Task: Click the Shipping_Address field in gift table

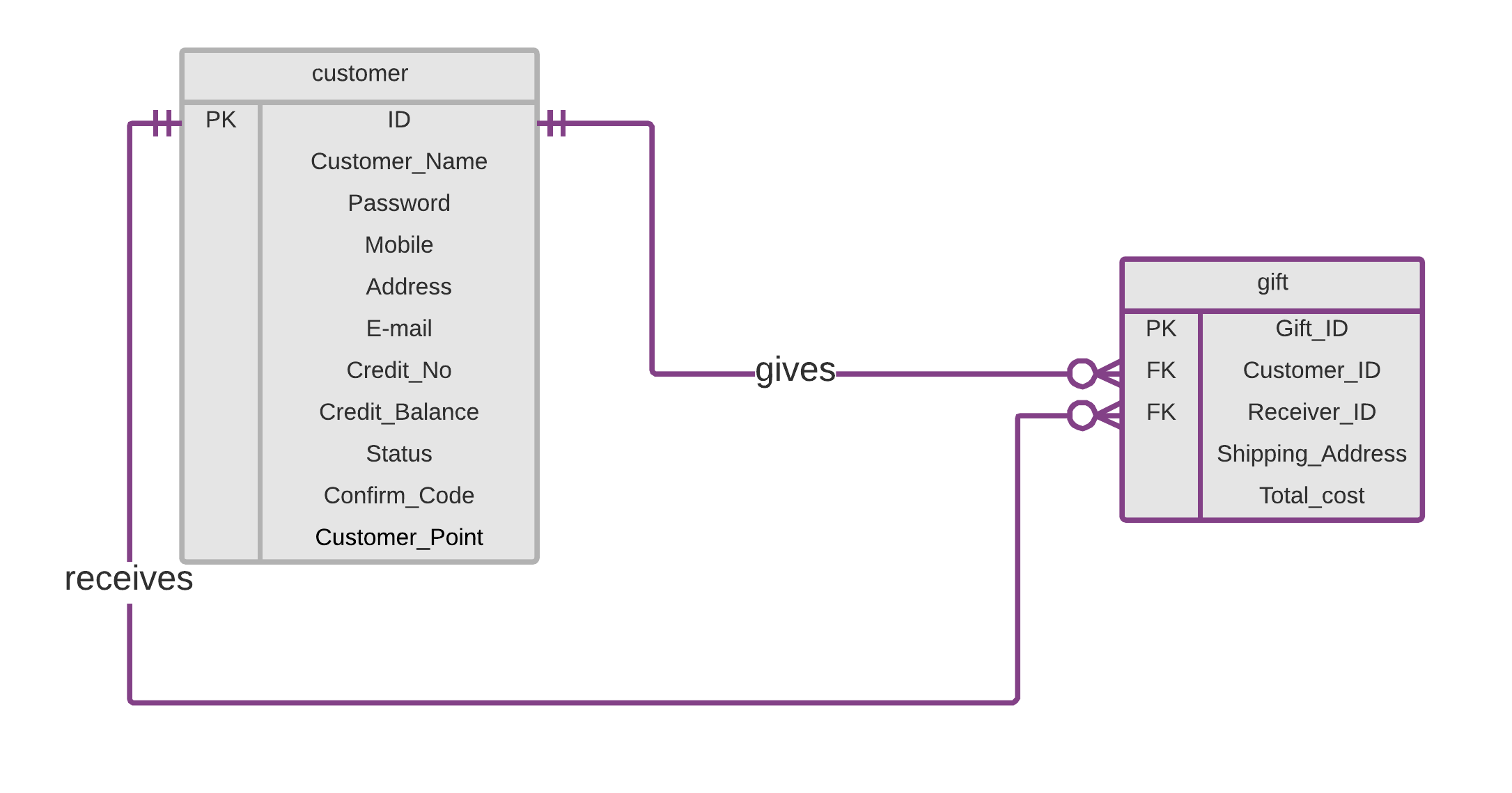Action: click(x=1285, y=455)
